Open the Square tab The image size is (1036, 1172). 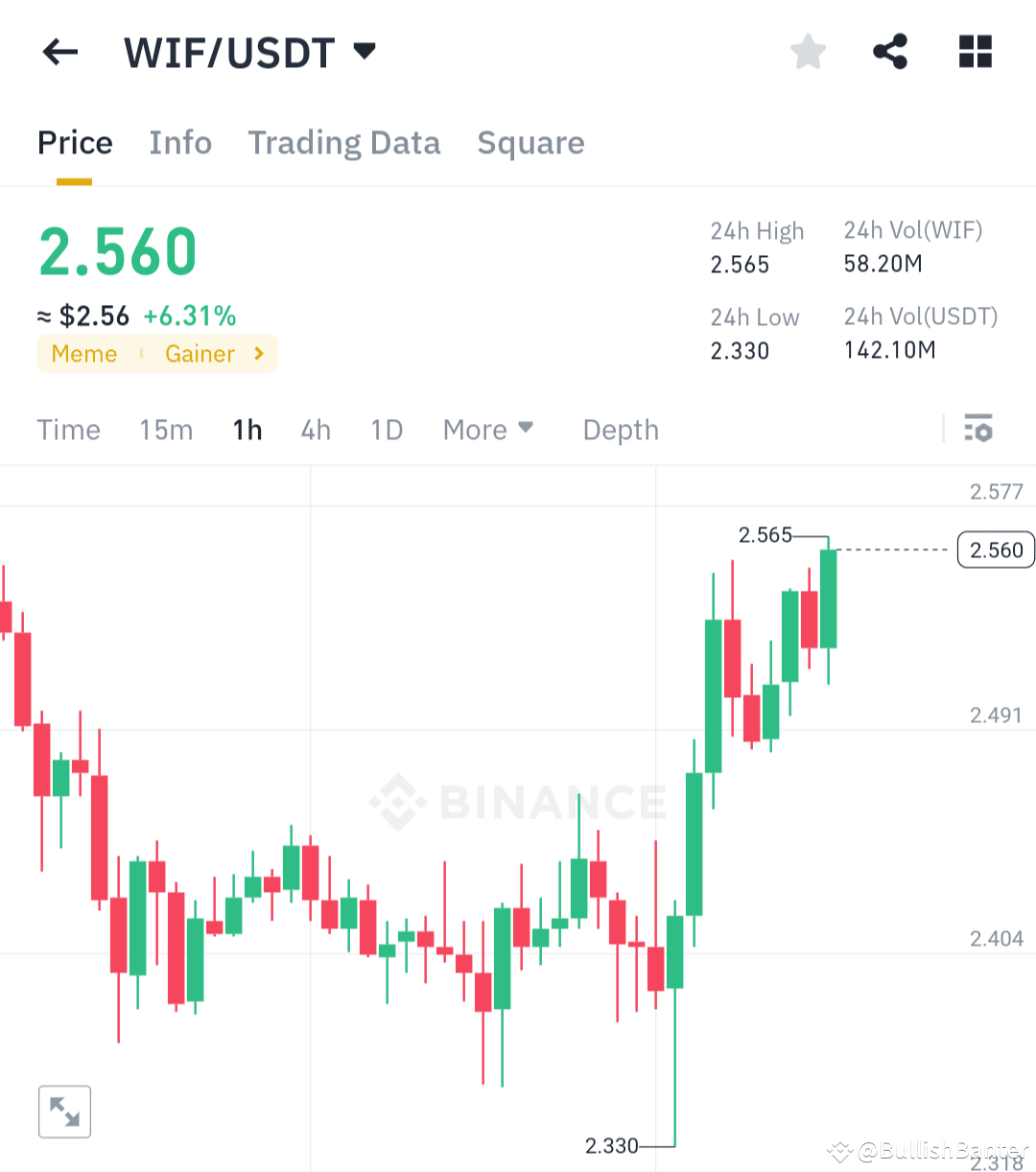[x=530, y=142]
